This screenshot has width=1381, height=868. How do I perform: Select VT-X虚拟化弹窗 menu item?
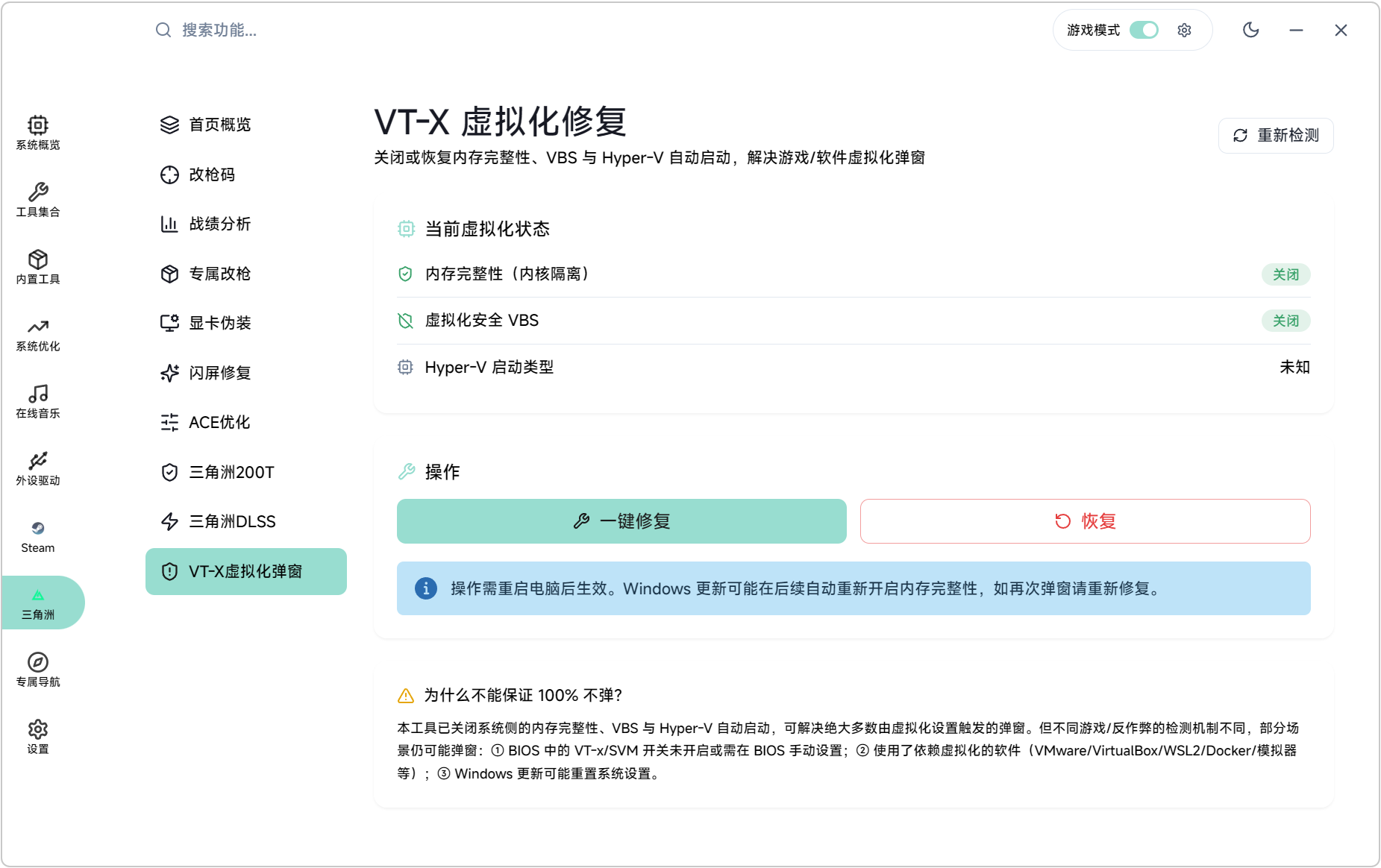coord(246,571)
